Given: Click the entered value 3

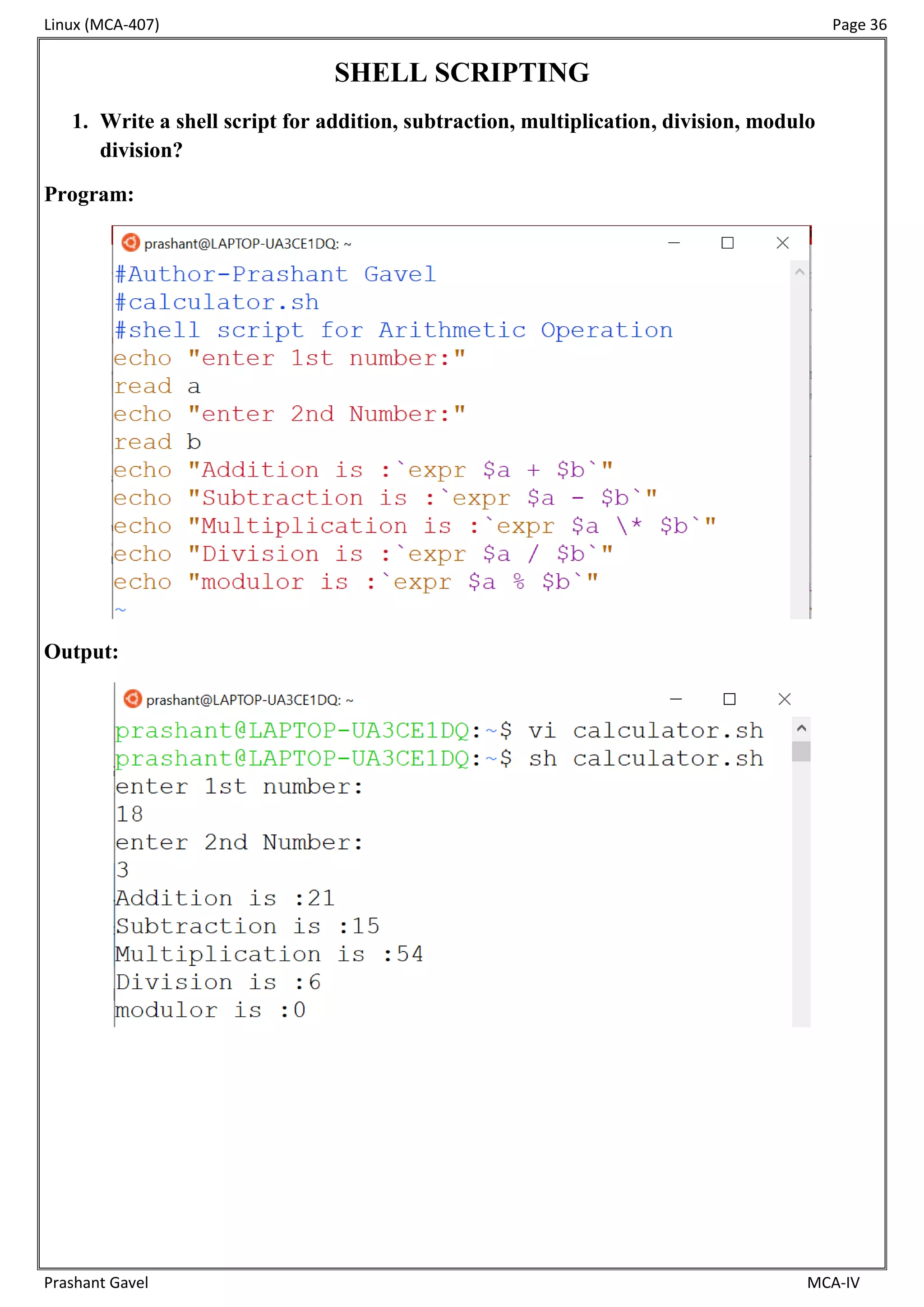Looking at the screenshot, I should pos(122,871).
